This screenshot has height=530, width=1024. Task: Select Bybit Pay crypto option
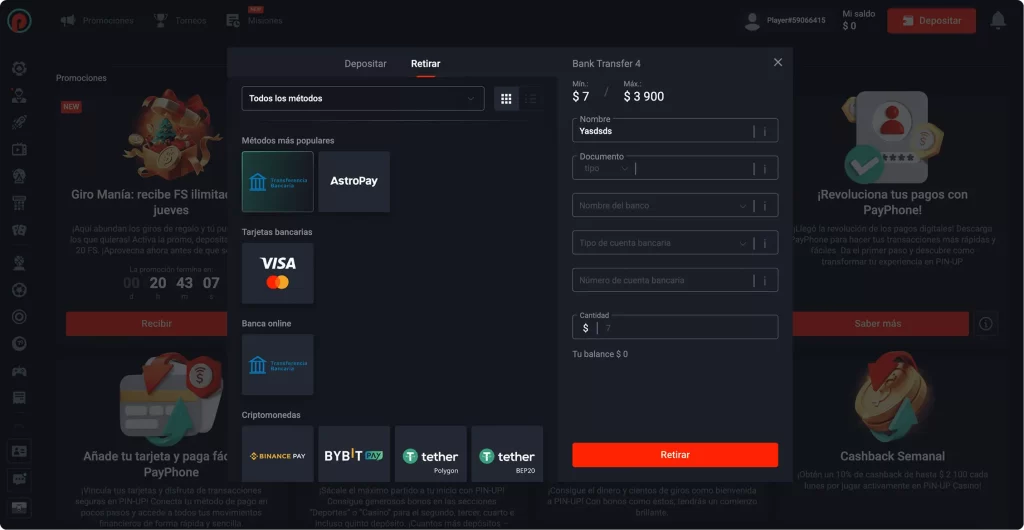coord(354,455)
